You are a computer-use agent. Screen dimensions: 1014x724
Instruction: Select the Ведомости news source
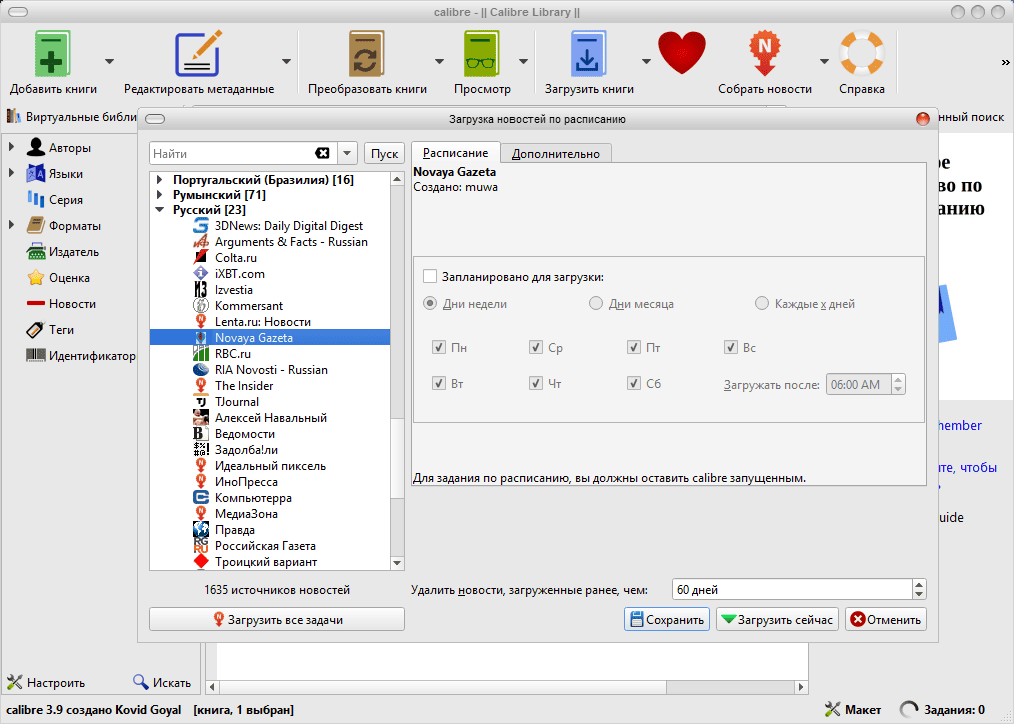point(245,434)
